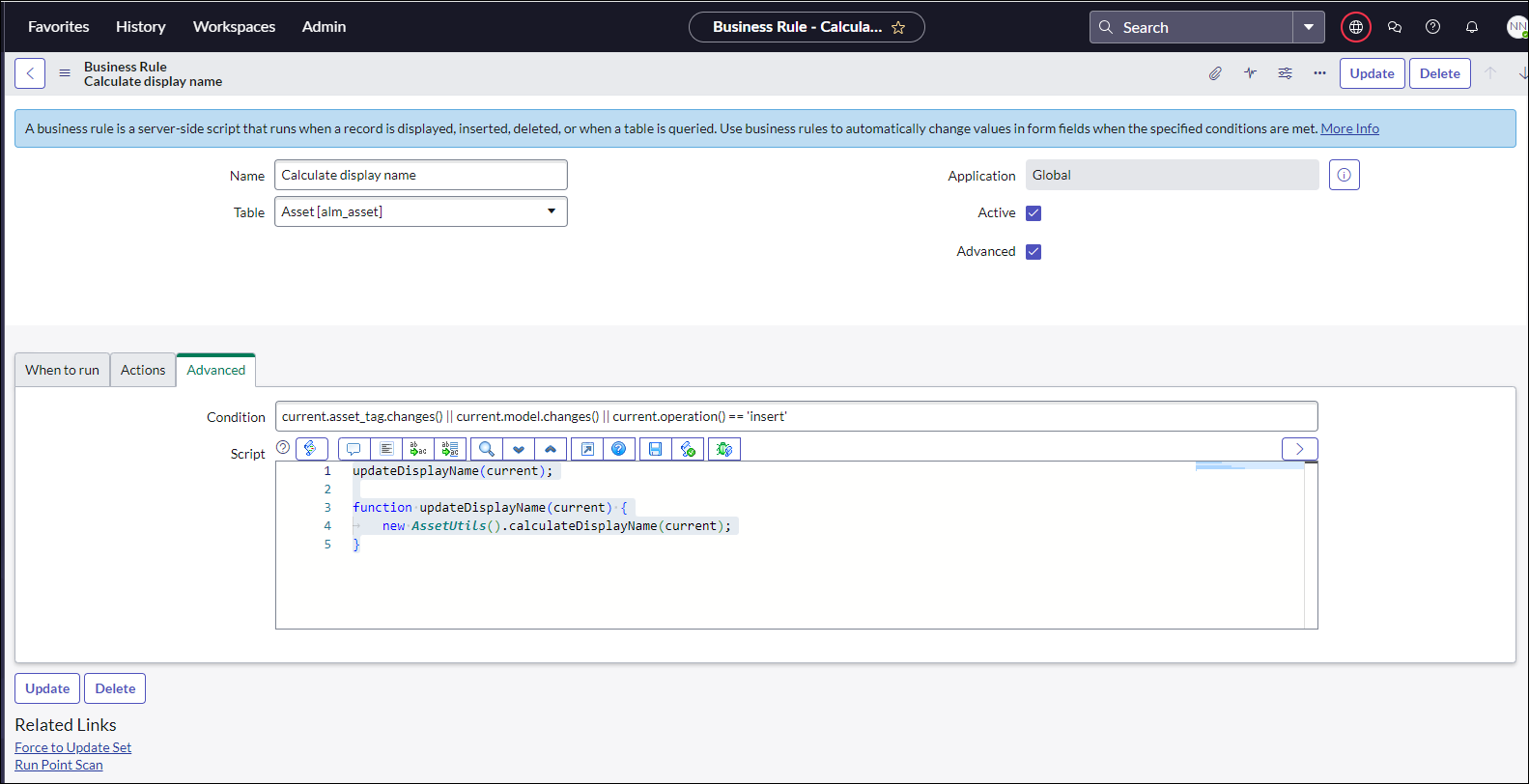1529x784 pixels.
Task: Click the bottom Delete button
Action: (x=115, y=688)
